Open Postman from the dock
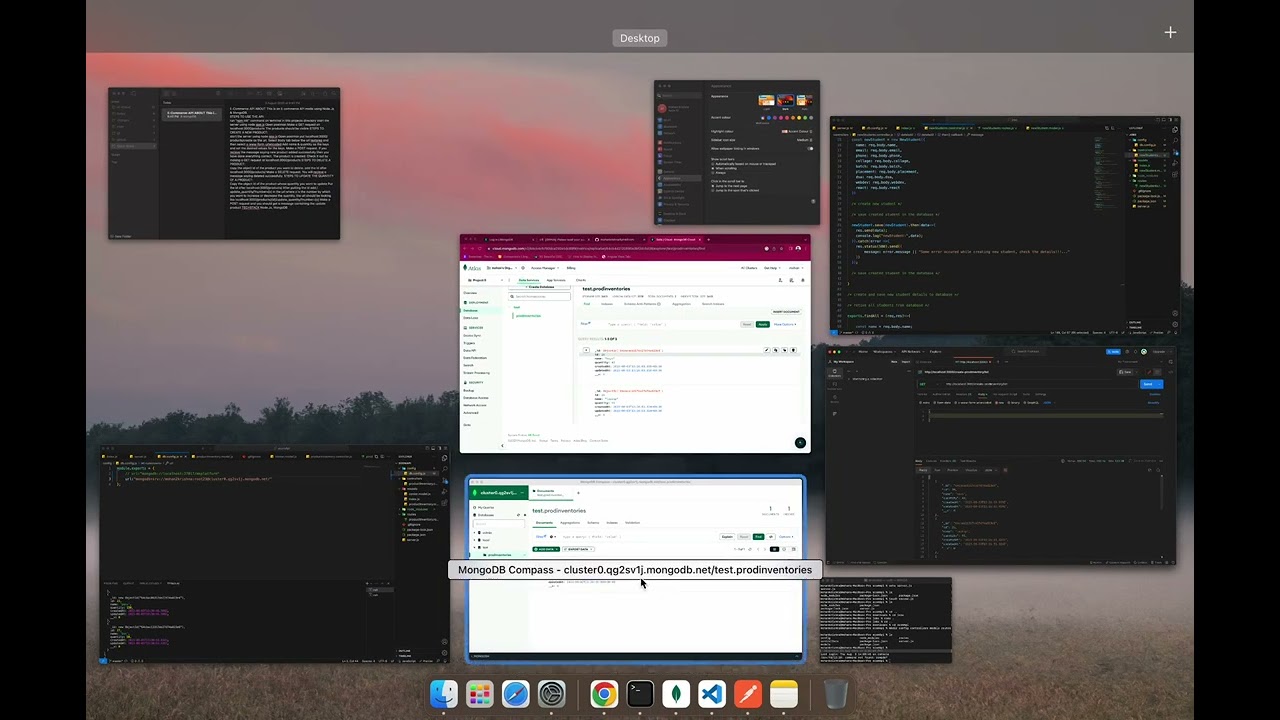The height and width of the screenshot is (720, 1280). point(748,694)
